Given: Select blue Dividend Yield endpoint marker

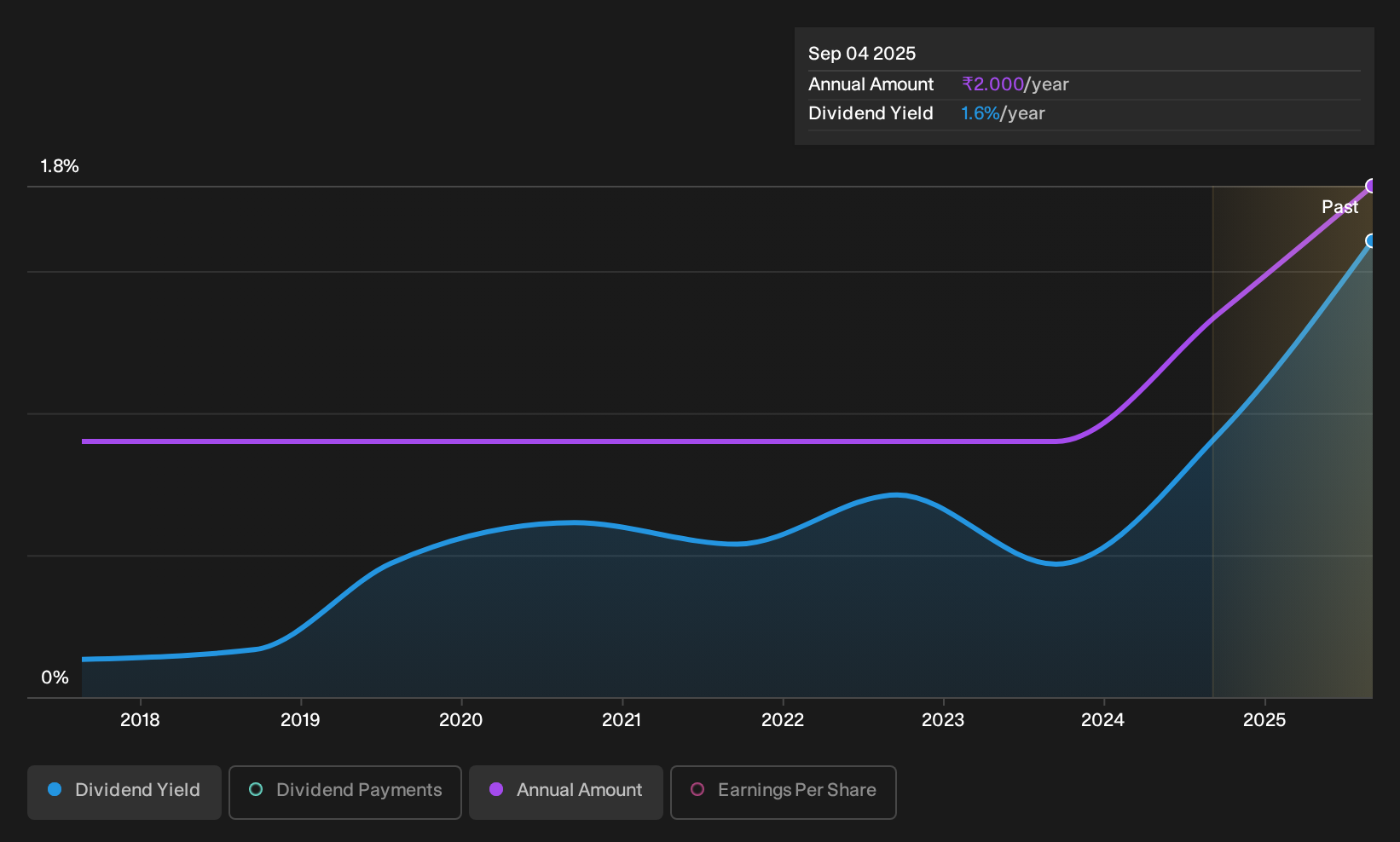Looking at the screenshot, I should tap(1372, 241).
